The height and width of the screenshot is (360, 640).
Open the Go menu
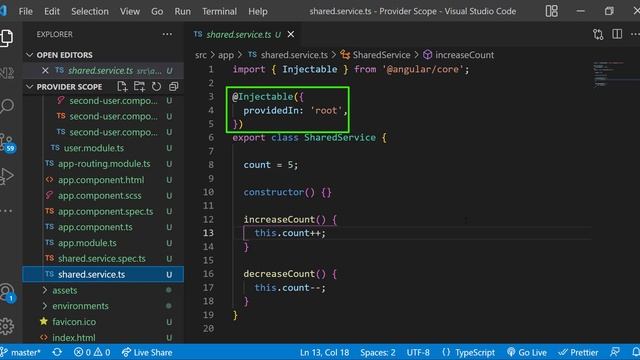tap(157, 11)
